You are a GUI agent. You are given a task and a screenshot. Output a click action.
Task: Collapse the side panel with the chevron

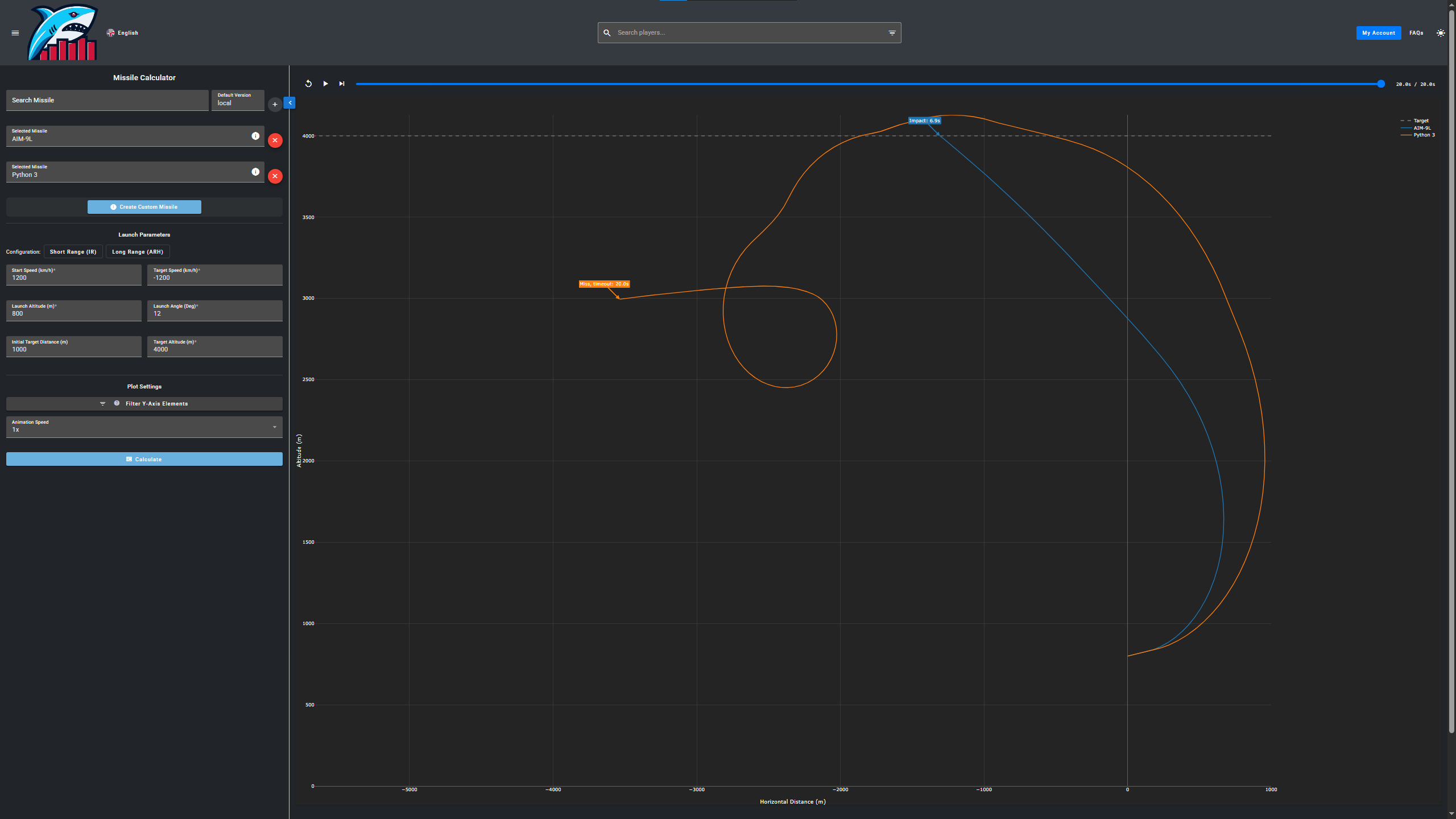(290, 103)
